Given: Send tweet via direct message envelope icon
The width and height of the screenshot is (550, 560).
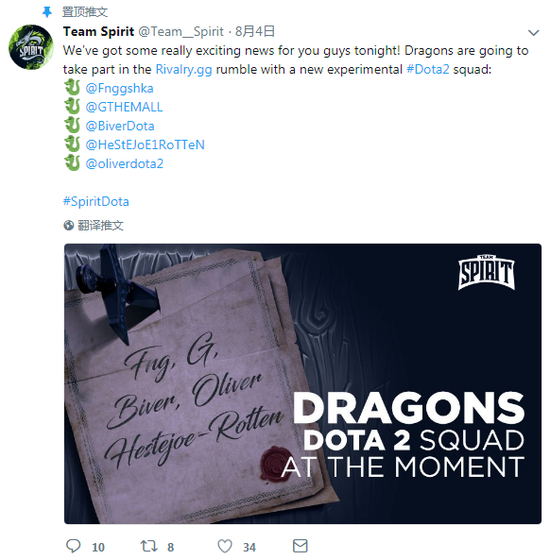Looking at the screenshot, I should tap(300, 546).
